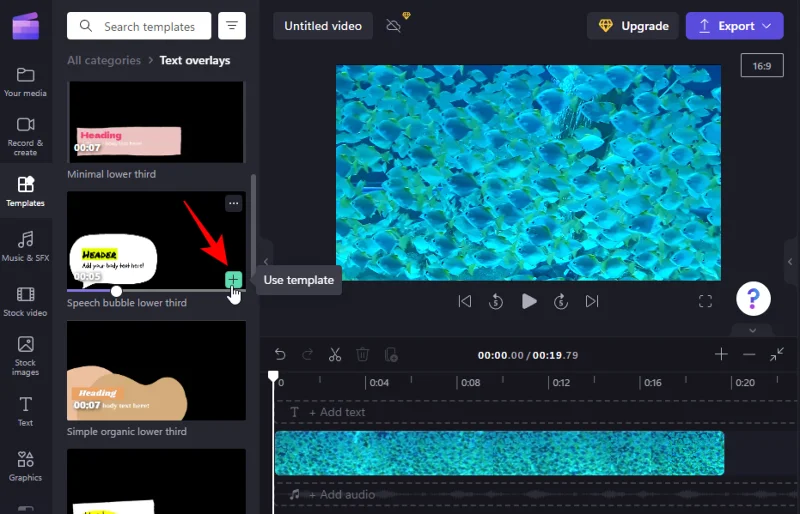The height and width of the screenshot is (514, 800).
Task: Click the Search templates field
Action: [139, 26]
